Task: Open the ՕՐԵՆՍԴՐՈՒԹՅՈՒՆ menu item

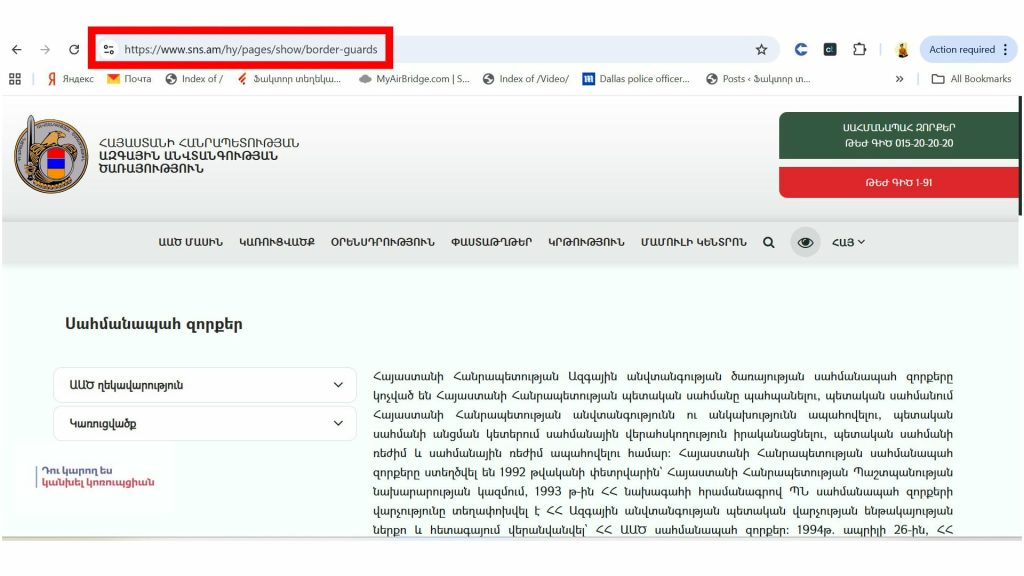Action: click(383, 242)
